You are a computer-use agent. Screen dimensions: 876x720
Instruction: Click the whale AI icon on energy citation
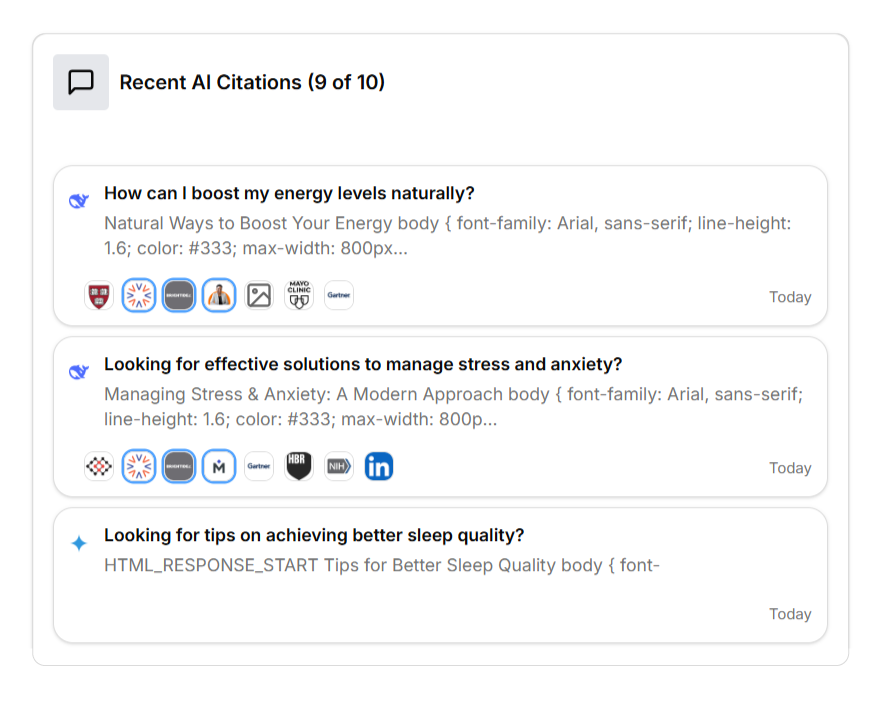click(x=79, y=201)
